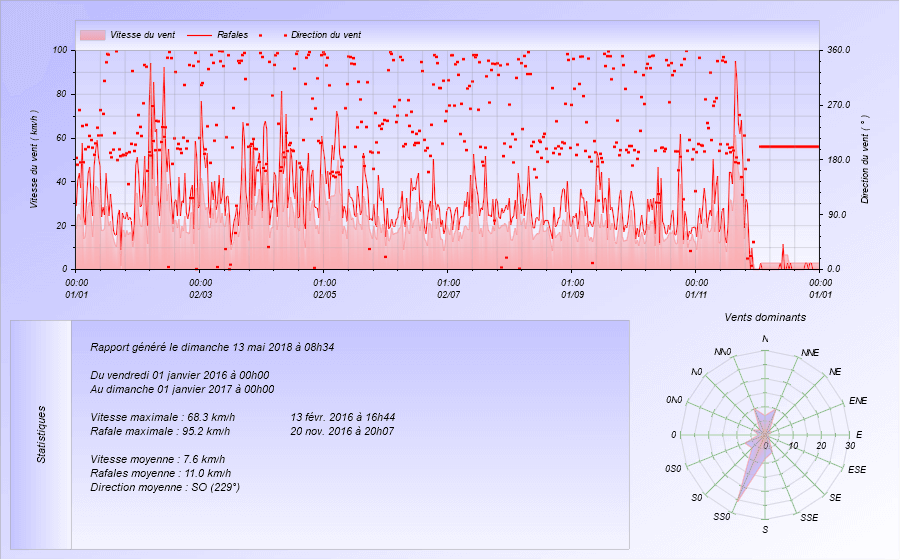Viewport: 900px width, 560px height.
Task: Click the Rapport généré report date line
Action: (211, 347)
